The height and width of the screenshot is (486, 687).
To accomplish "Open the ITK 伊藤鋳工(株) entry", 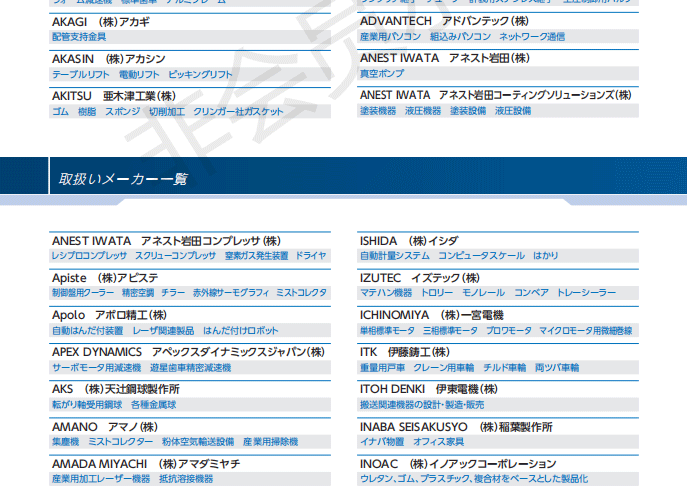I will [x=405, y=352].
